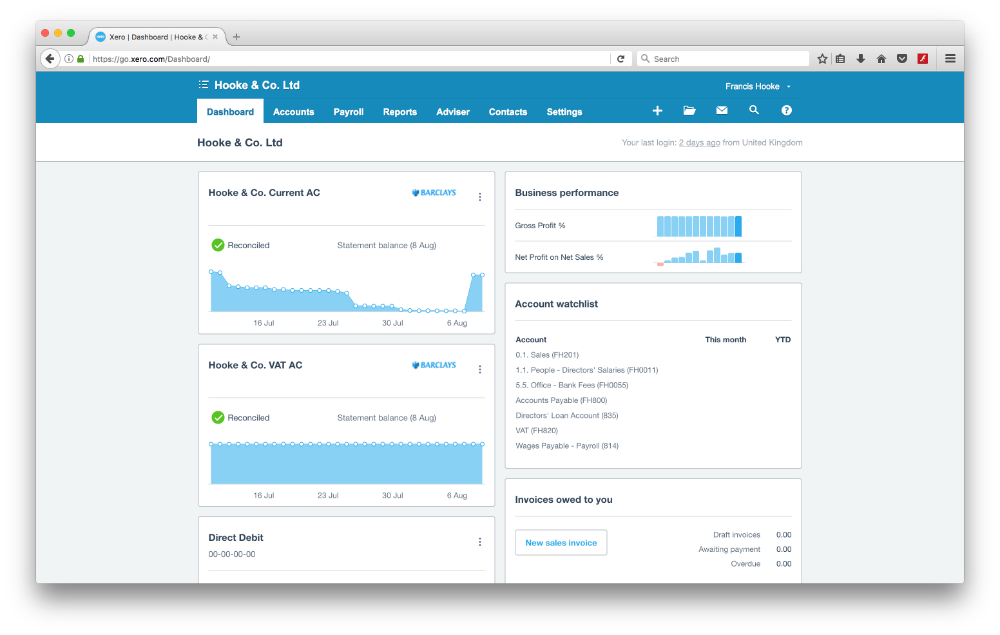Open the Hooke & Co. Current AC title
Image resolution: width=1000 pixels, height=635 pixels.
click(x=264, y=193)
